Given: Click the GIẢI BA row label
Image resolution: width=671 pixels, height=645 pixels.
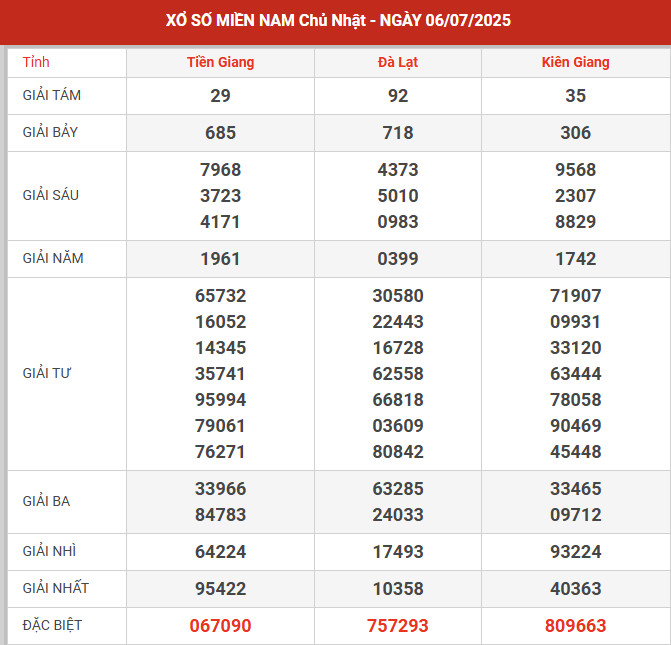Looking at the screenshot, I should (46, 501).
